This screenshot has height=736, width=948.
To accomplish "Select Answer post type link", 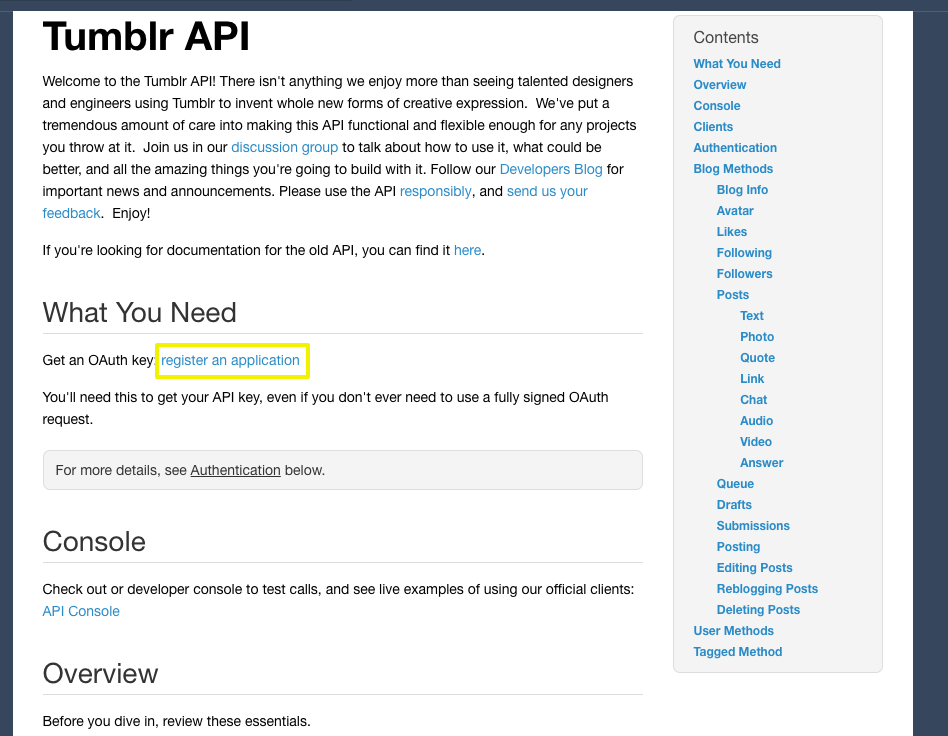I will [x=761, y=463].
